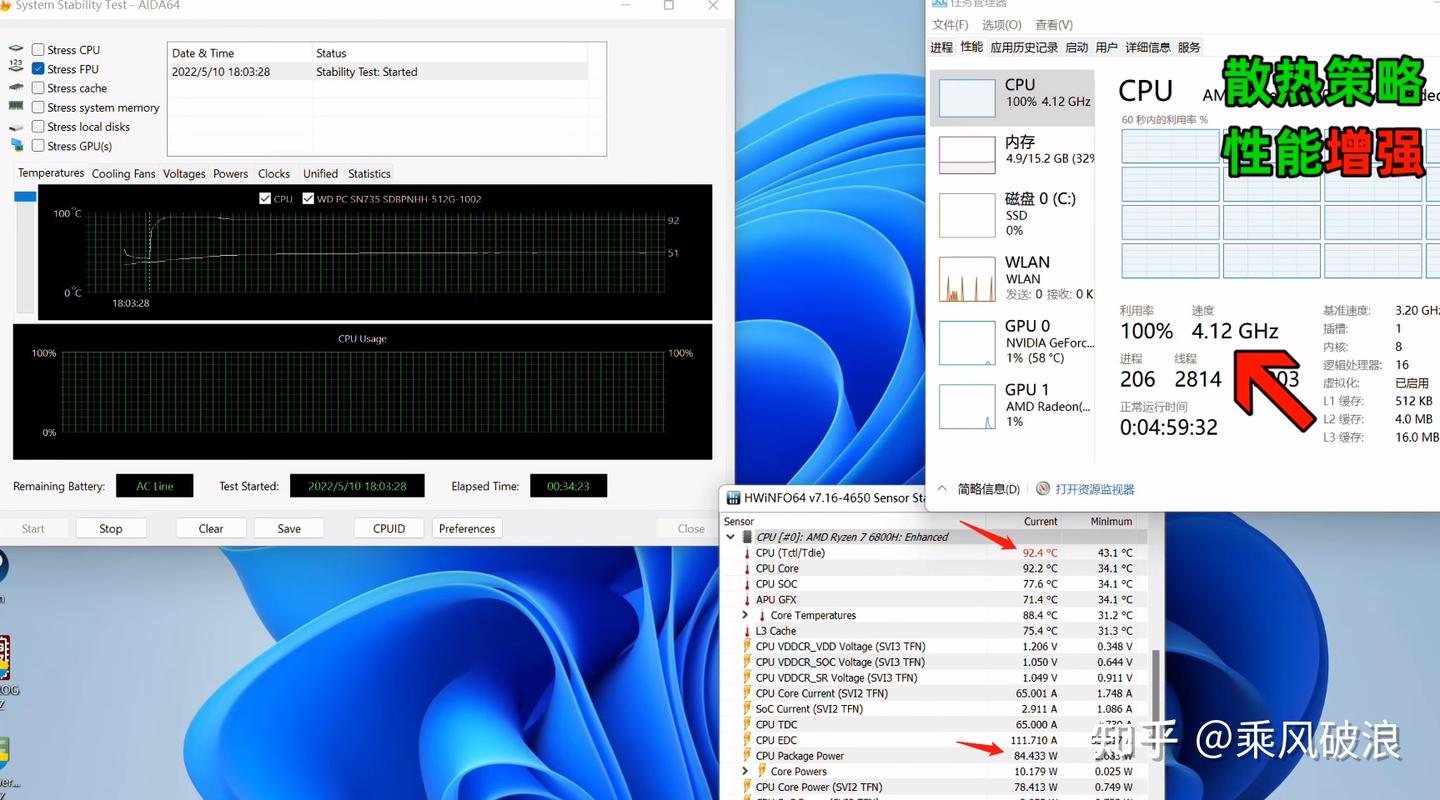Select the WLAN panel in Task Manager sidebar
Viewport: 1440px width, 800px height.
[x=966, y=278]
